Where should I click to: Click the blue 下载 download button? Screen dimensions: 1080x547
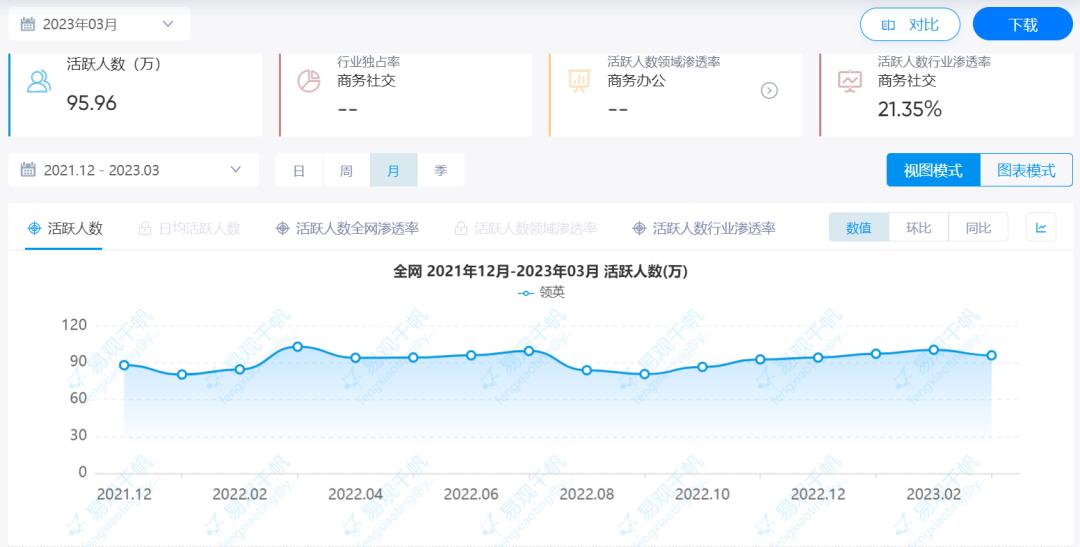tap(1022, 25)
